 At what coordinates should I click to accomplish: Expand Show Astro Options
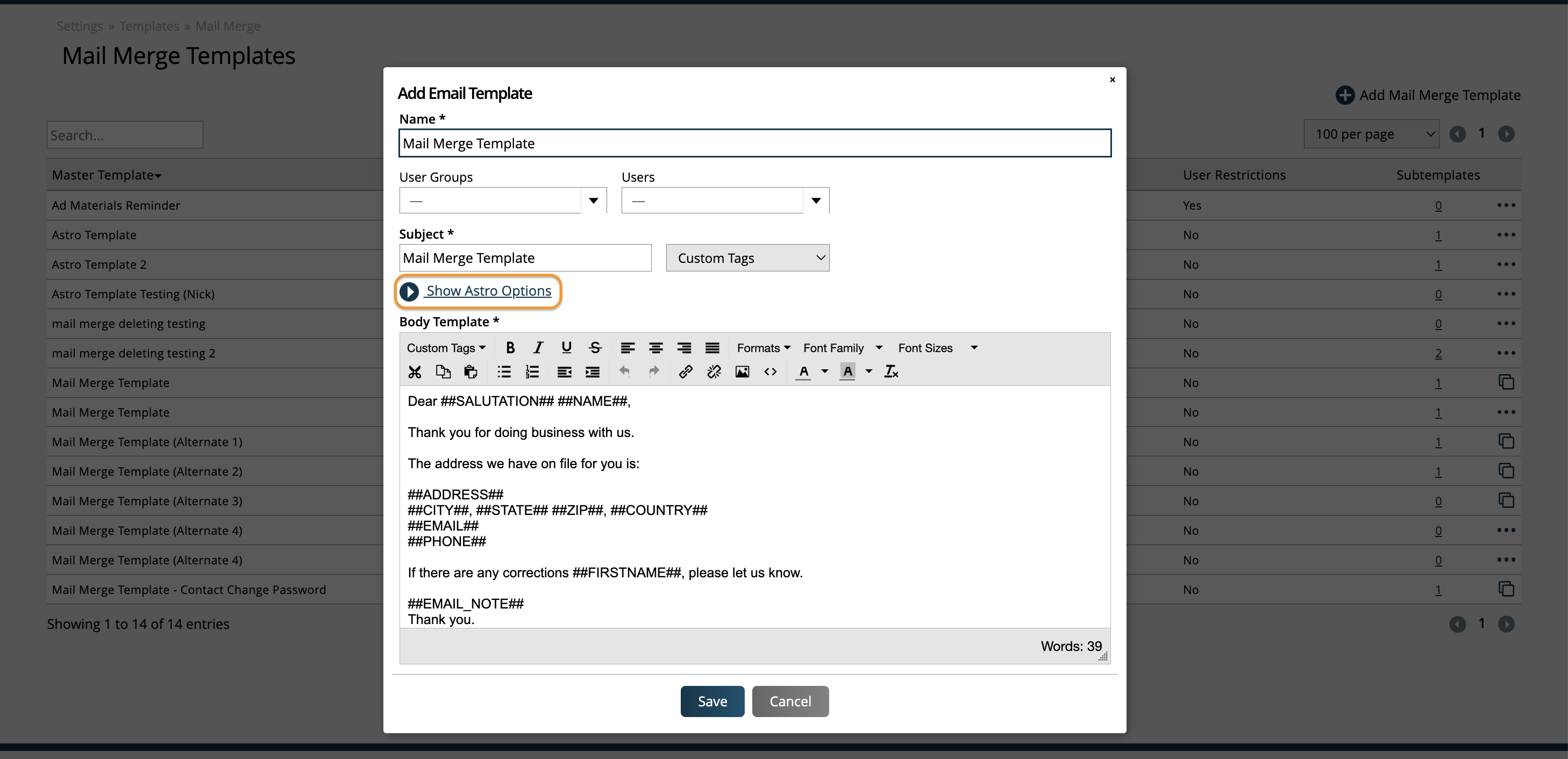click(476, 291)
